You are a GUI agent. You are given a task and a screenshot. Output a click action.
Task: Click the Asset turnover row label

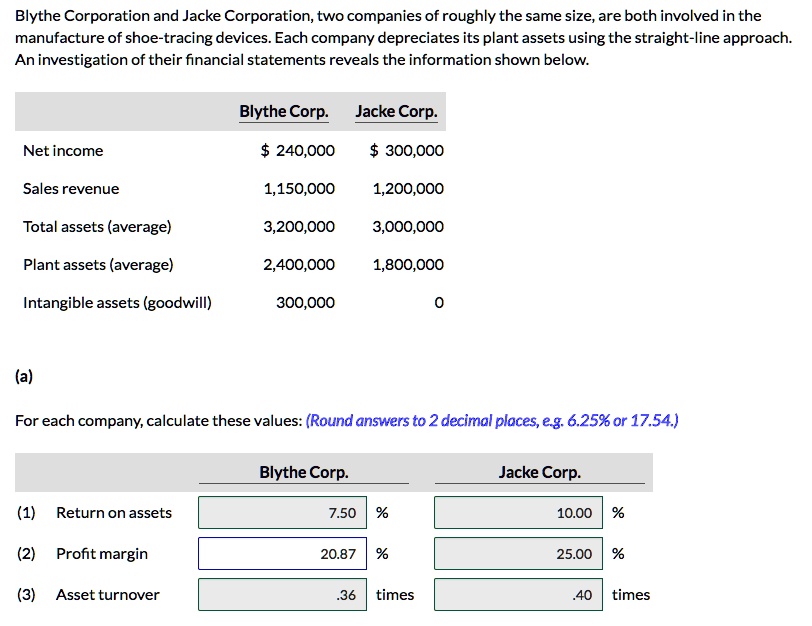108,594
